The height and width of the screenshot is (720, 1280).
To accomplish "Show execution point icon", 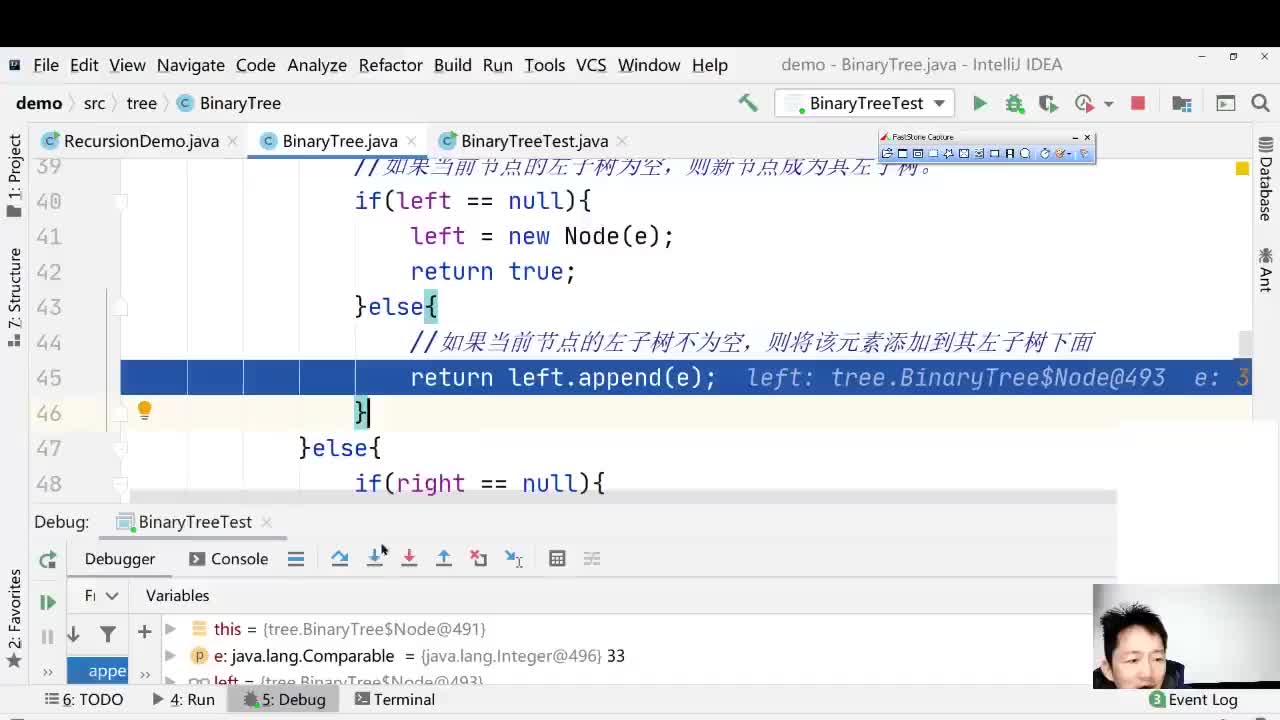I will (296, 559).
